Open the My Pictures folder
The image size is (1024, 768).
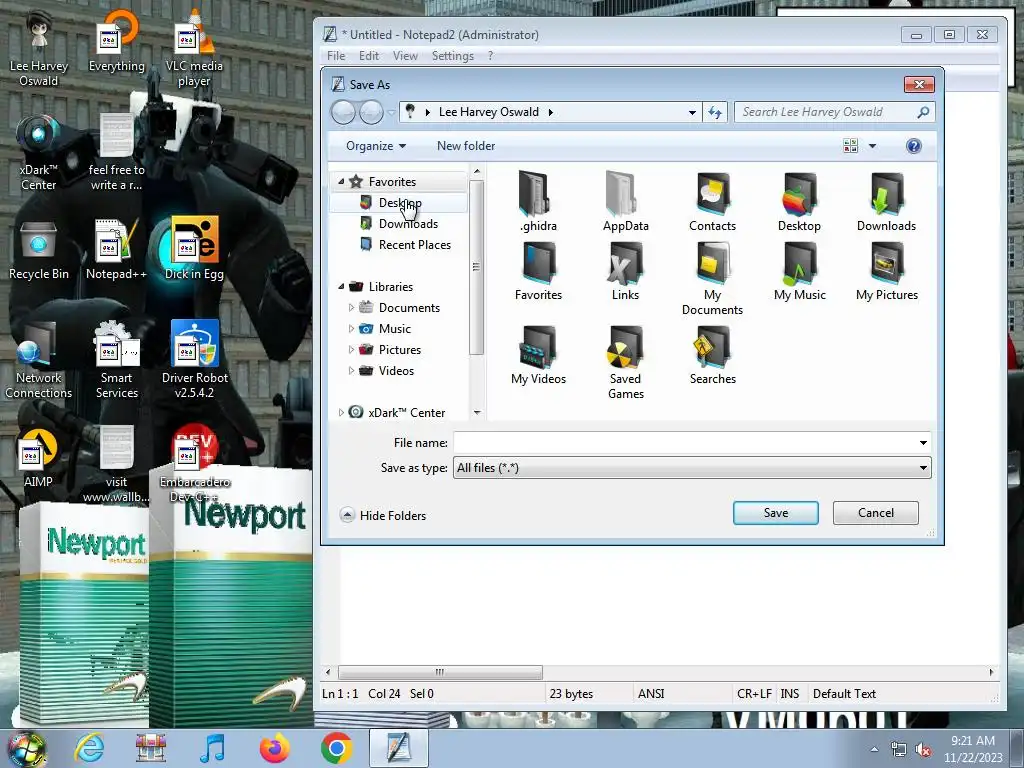(x=886, y=272)
